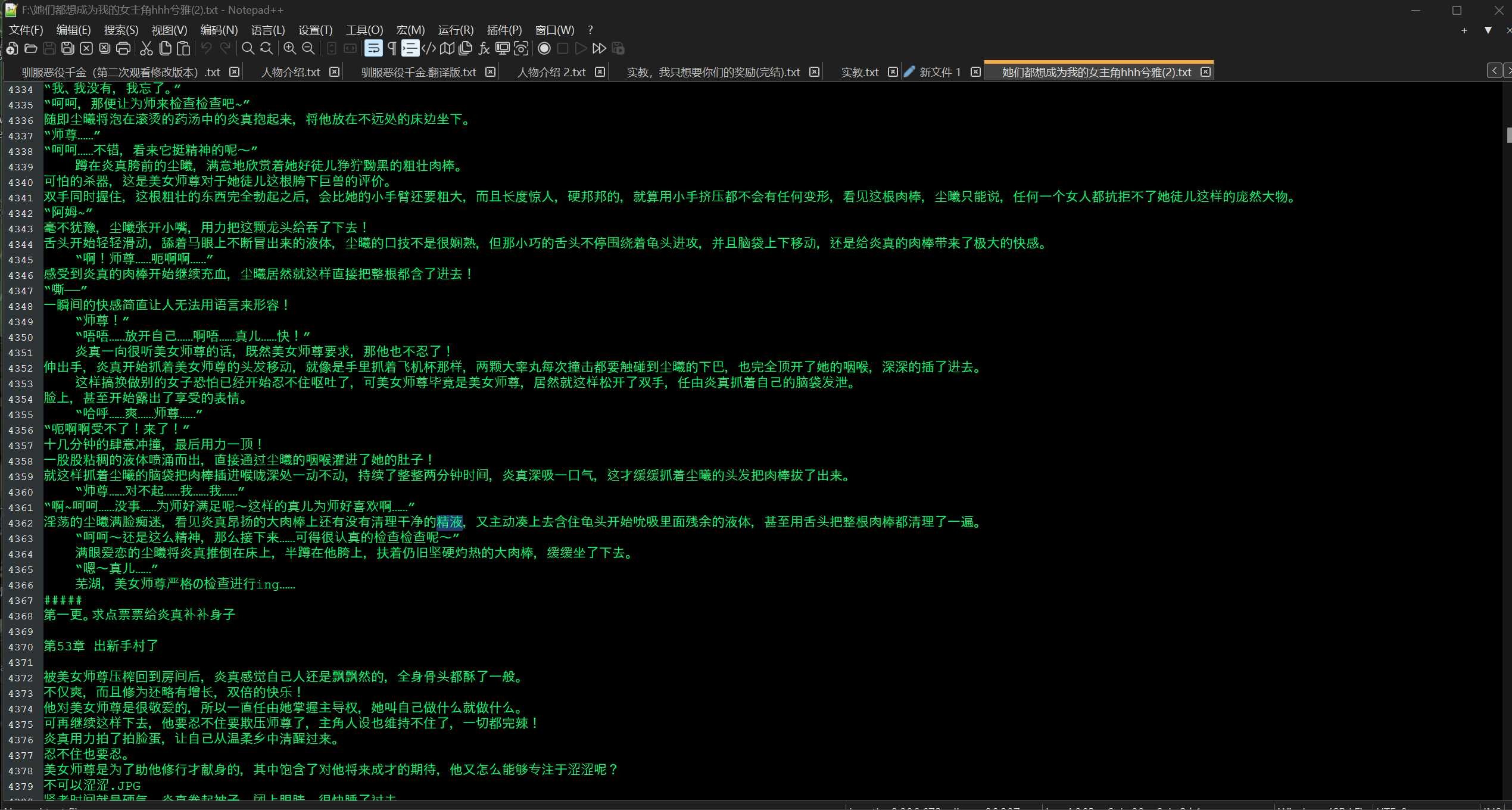Click the Zoom In icon
This screenshot has width=1512, height=810.
tap(290, 48)
